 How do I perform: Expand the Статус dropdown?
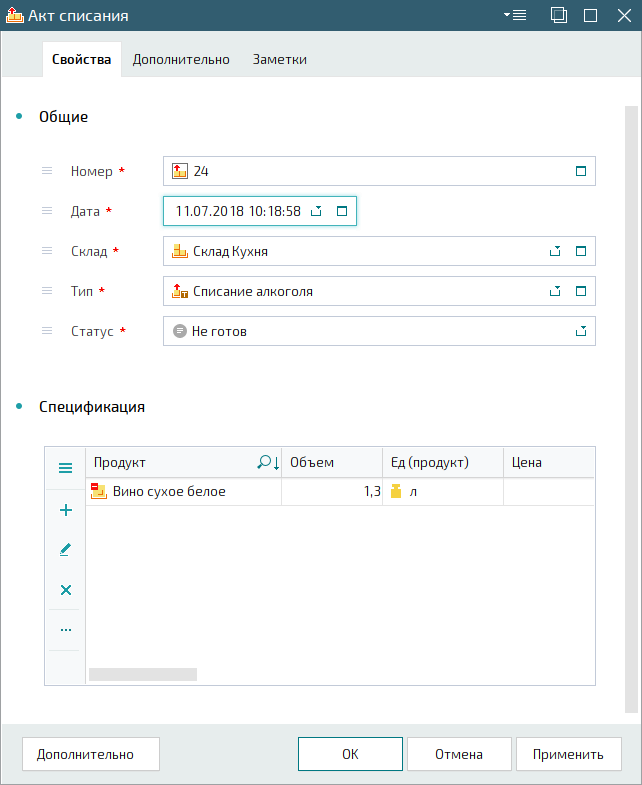point(580,331)
